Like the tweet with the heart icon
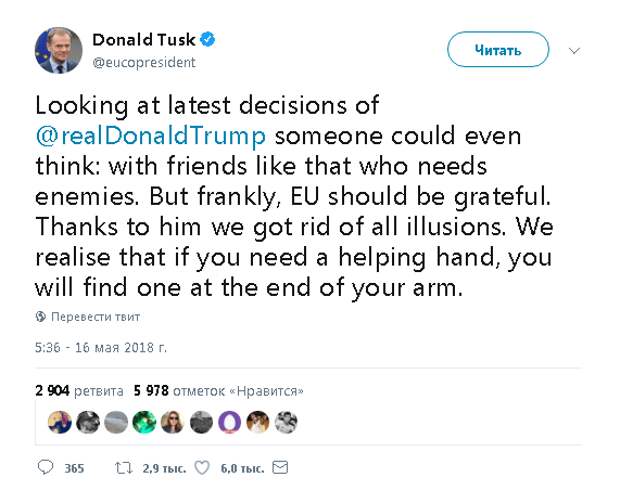 click(x=202, y=468)
